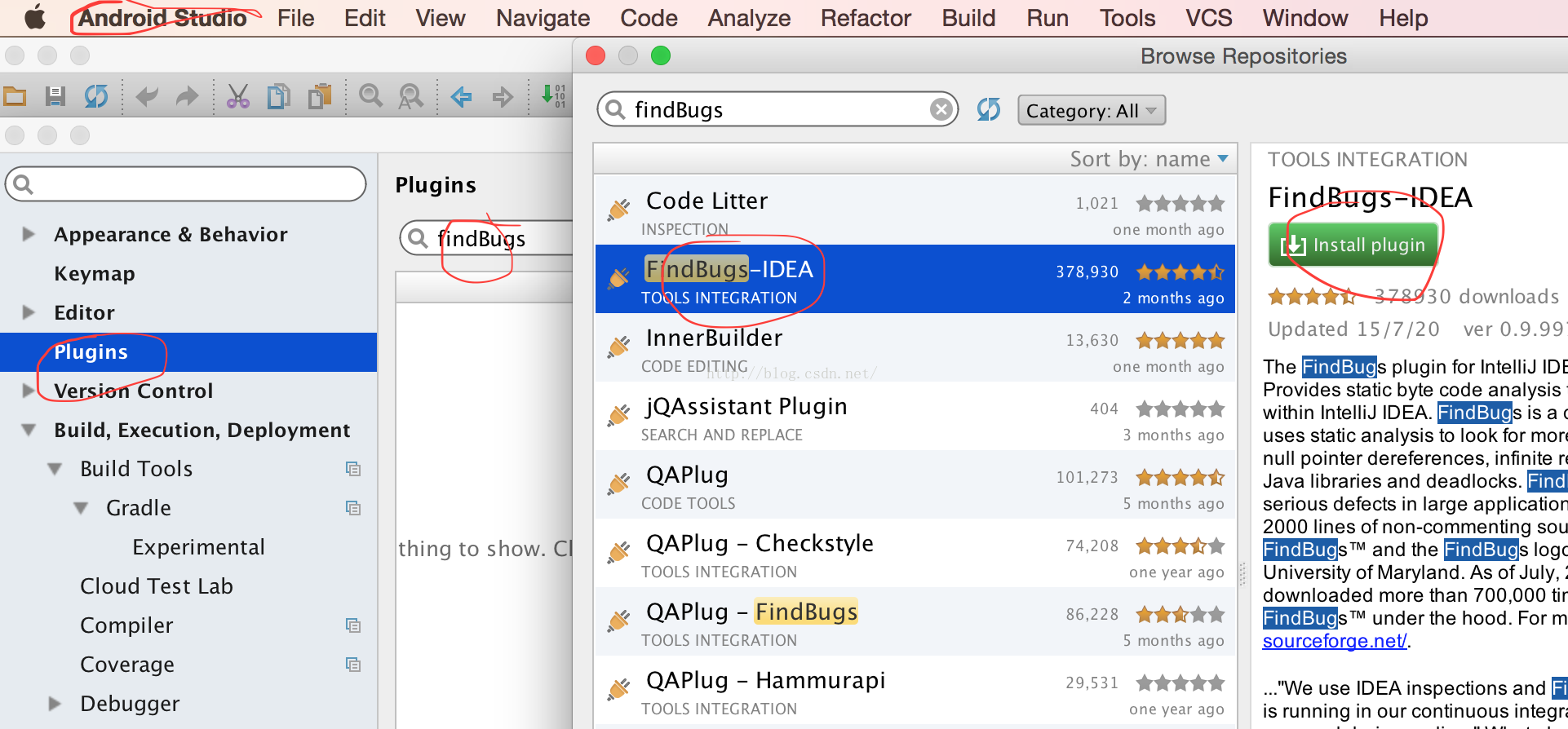Open the sourceforge.net link

[x=1335, y=641]
